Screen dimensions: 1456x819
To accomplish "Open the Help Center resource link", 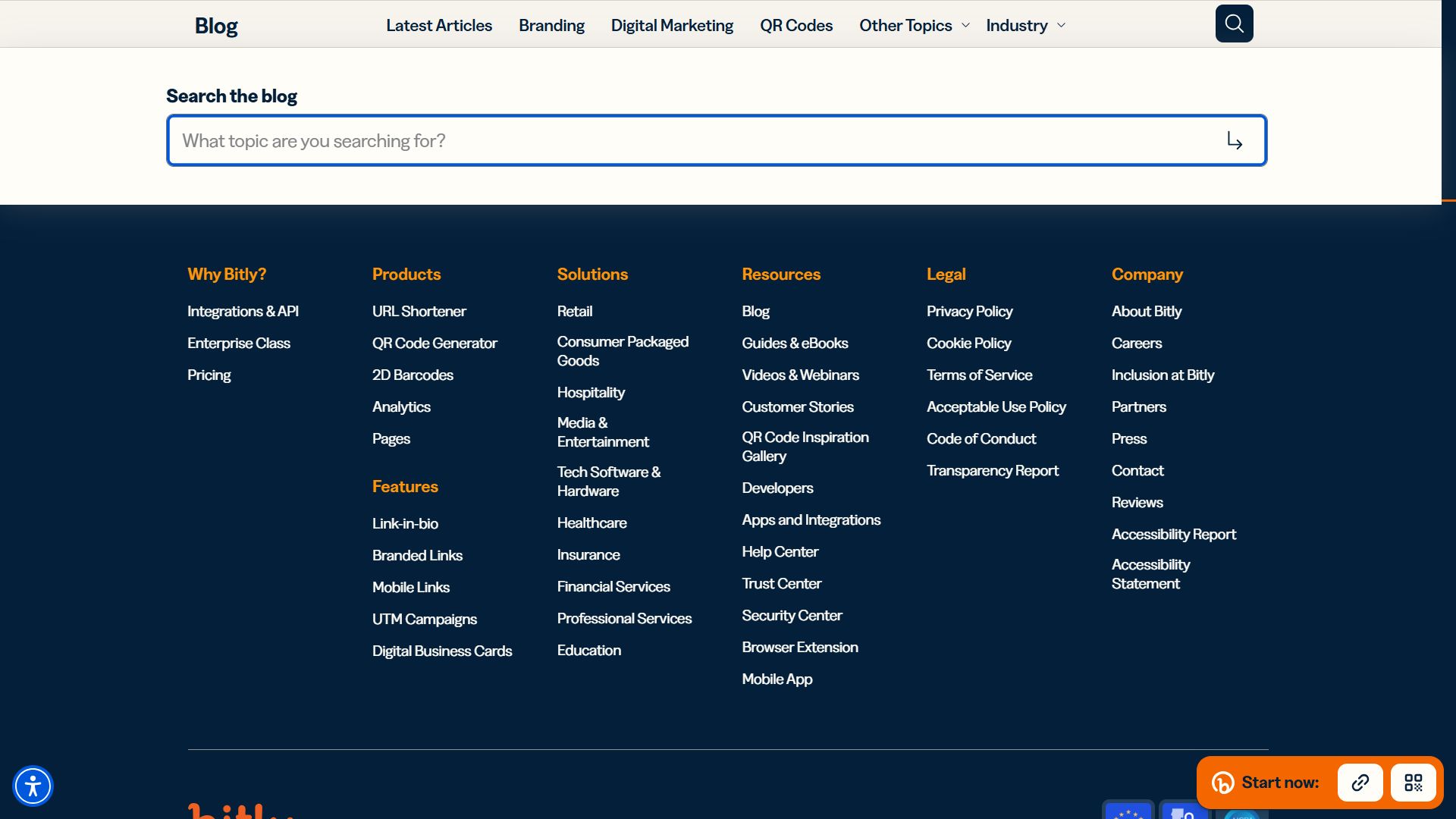I will coord(780,551).
